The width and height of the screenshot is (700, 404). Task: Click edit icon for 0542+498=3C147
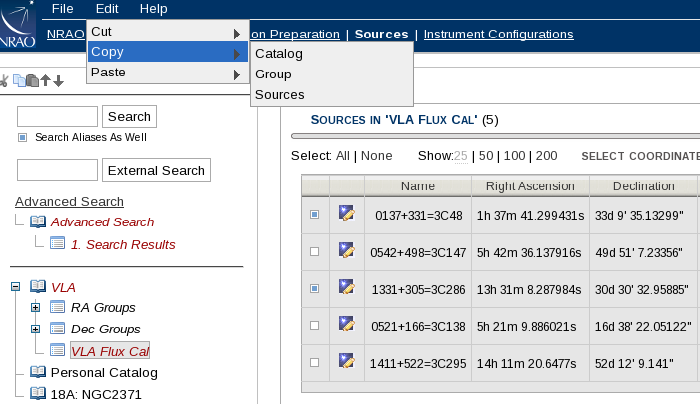tap(346, 251)
